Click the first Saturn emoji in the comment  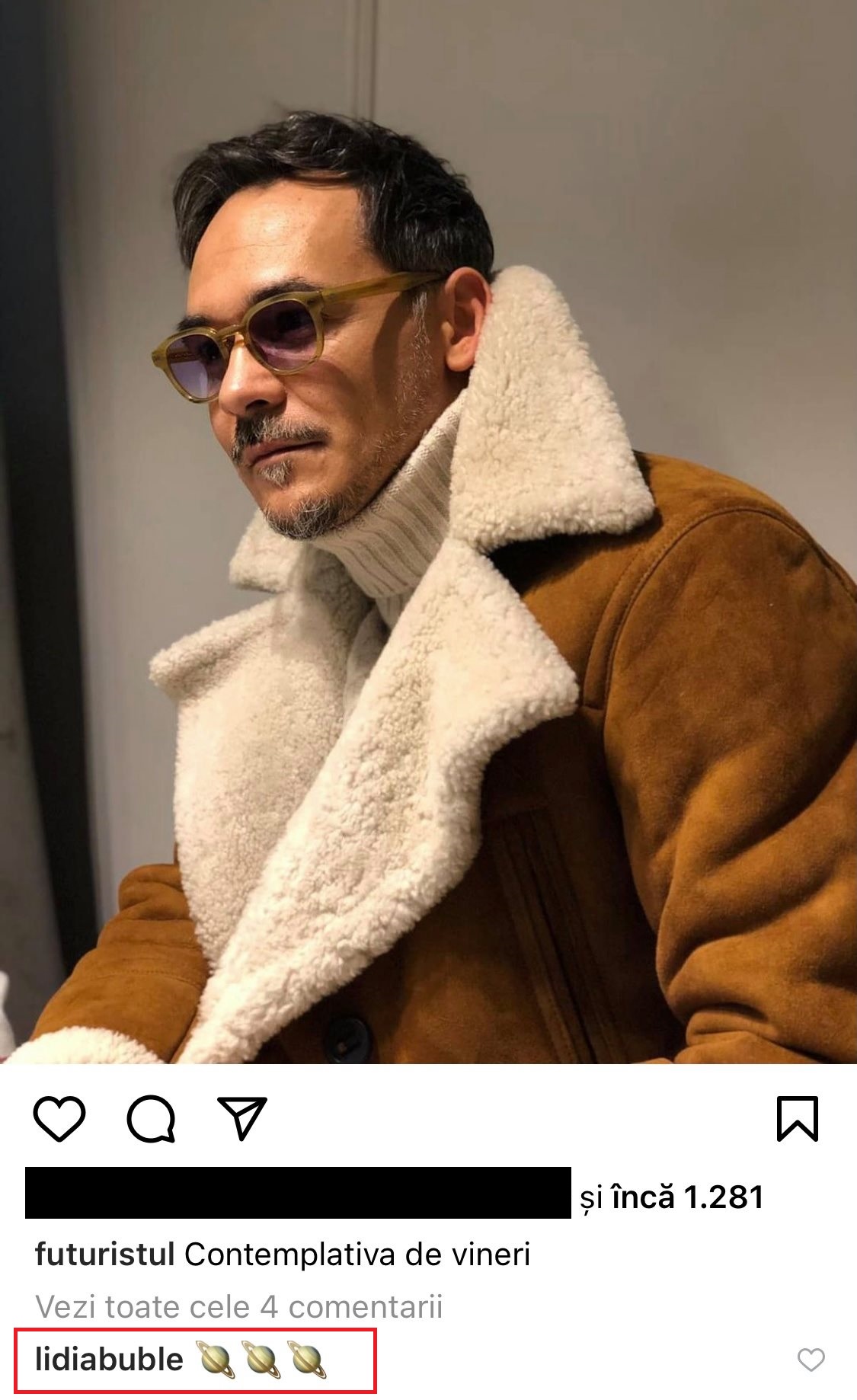pyautogui.click(x=216, y=1360)
